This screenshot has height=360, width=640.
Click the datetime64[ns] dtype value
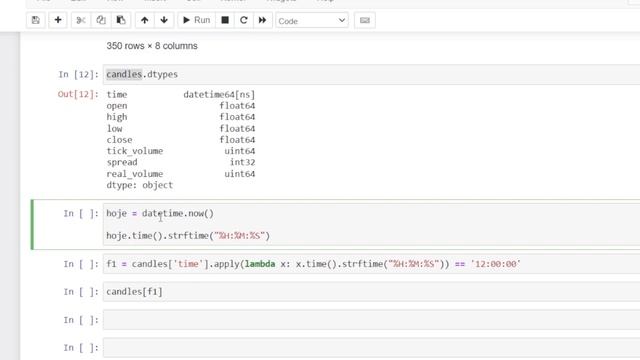[219, 94]
